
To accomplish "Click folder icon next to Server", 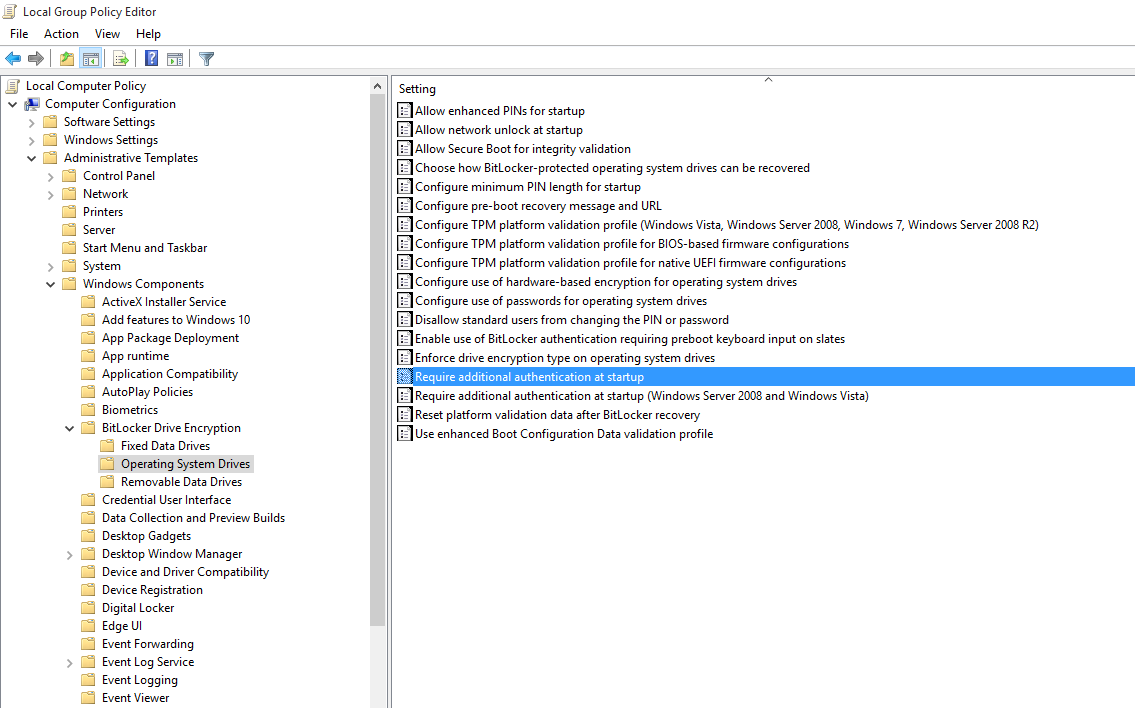I will pyautogui.click(x=69, y=230).
